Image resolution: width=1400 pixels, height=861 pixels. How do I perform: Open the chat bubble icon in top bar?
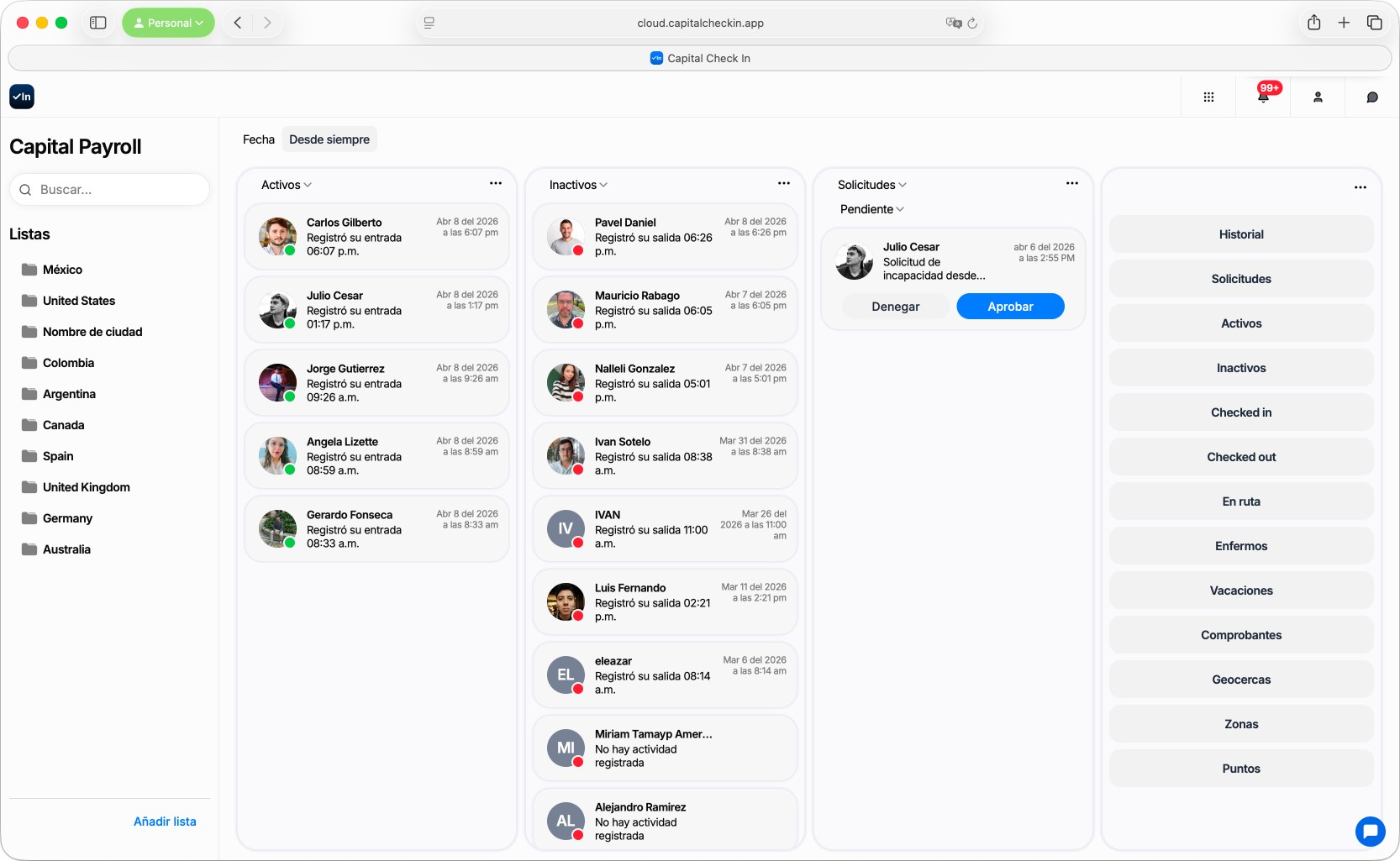point(1372,97)
